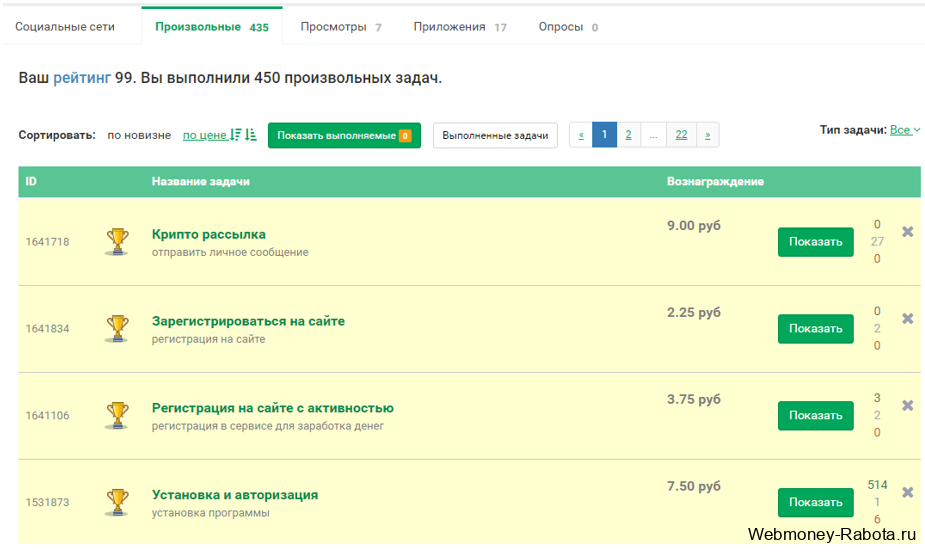Screen dimensions: 925x552
Task: Click Показать for Регистрация на сайте с активностью
Action: click(815, 415)
